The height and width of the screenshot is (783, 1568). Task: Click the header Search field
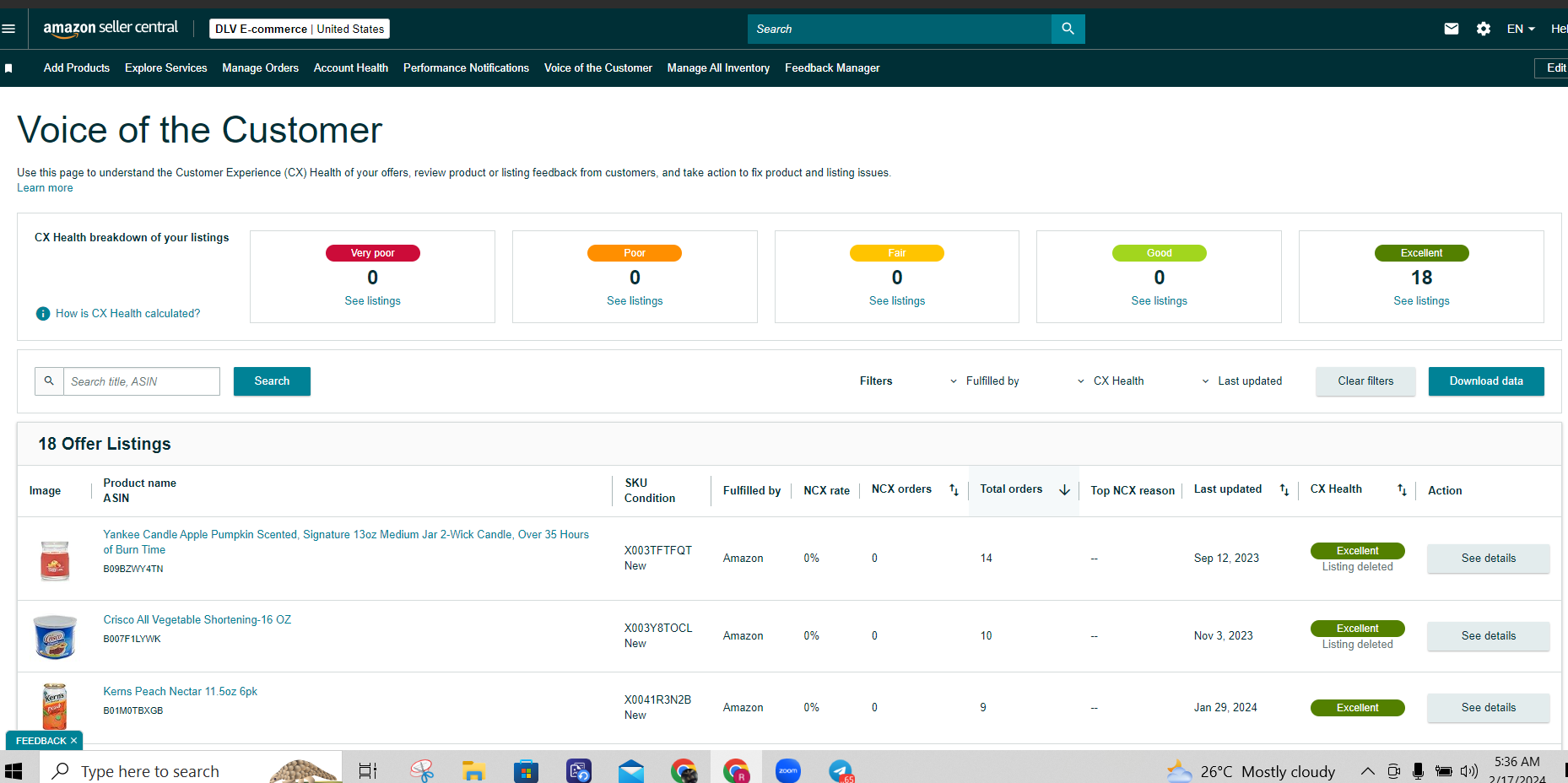(x=900, y=29)
